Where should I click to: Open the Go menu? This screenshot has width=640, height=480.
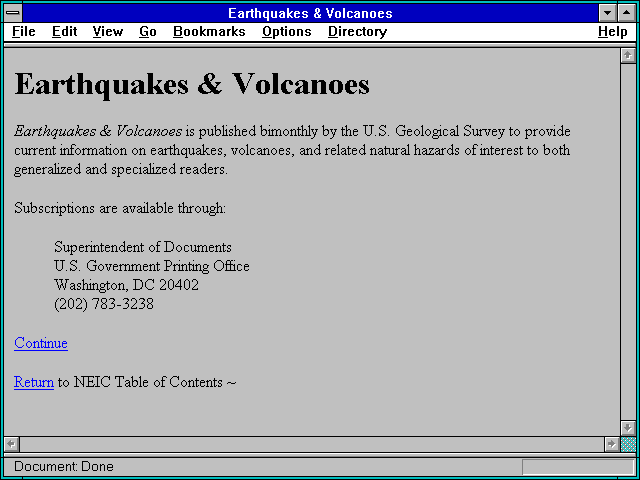tap(148, 32)
